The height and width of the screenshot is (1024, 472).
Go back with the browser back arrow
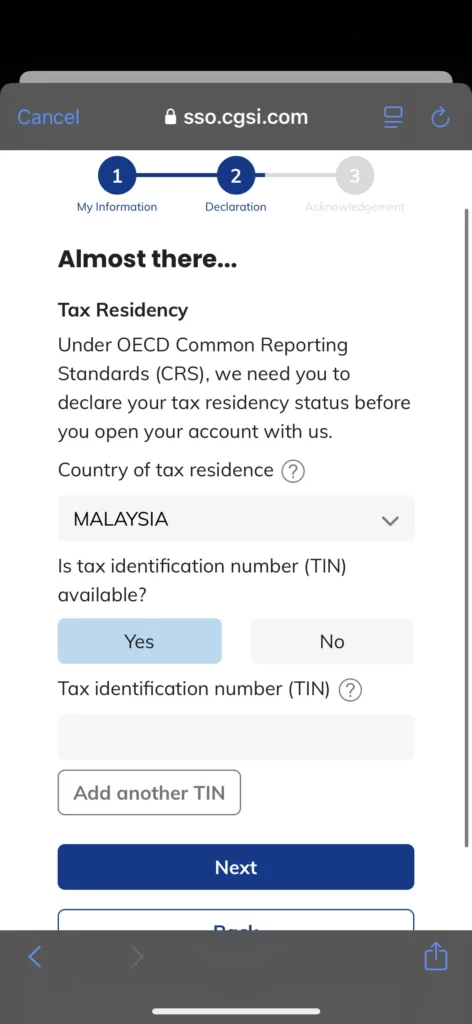tap(35, 957)
